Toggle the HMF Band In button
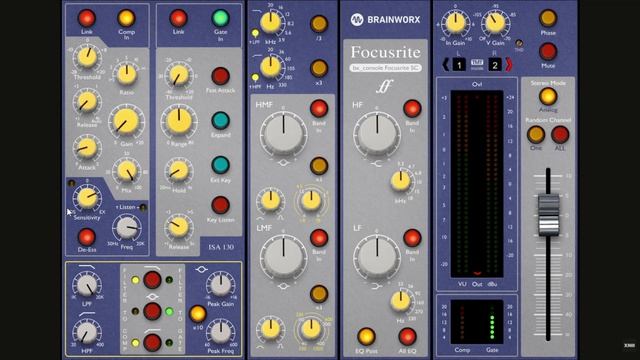This screenshot has height=360, width=640. pyautogui.click(x=319, y=109)
